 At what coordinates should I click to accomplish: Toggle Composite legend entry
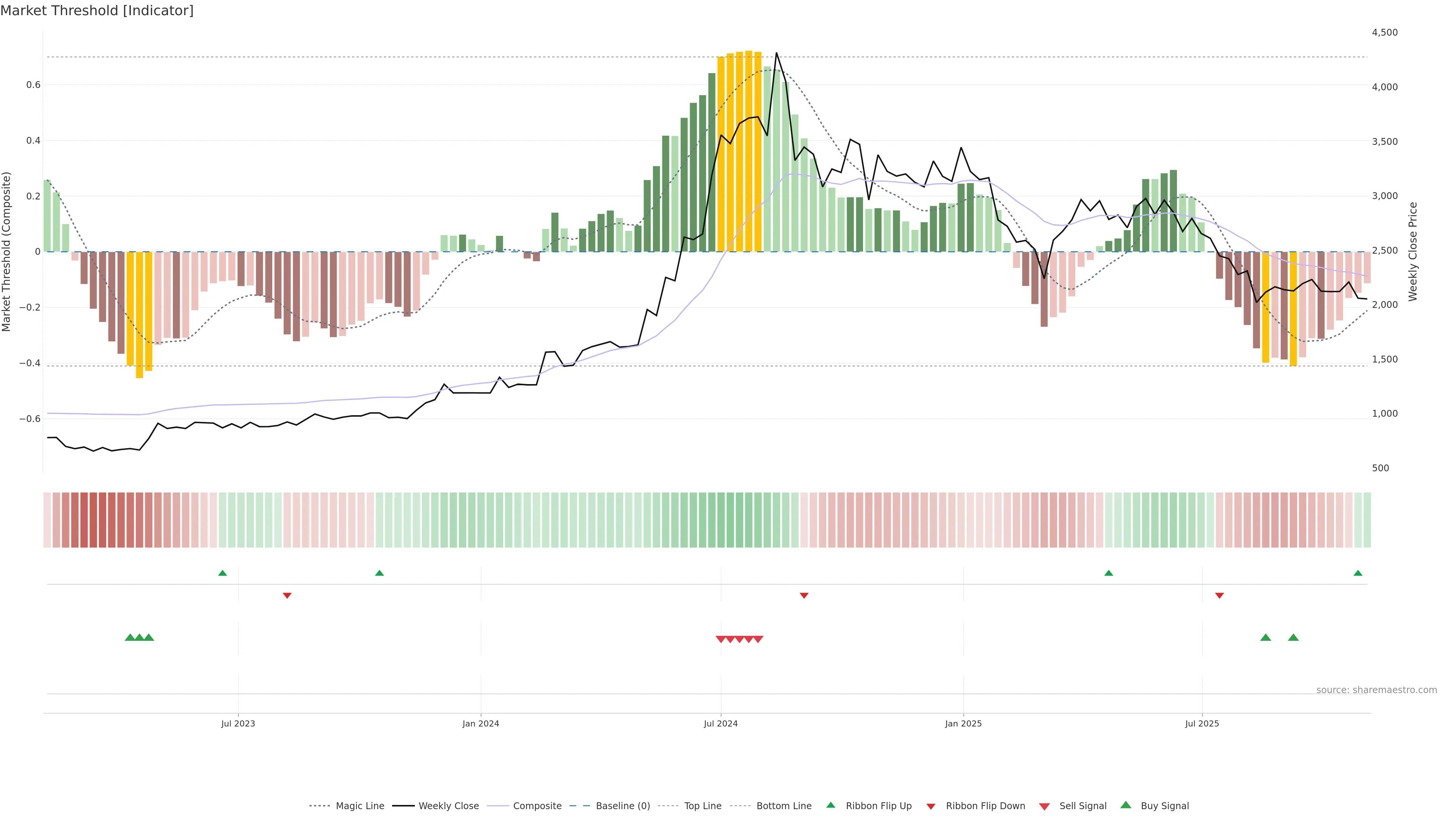(537, 805)
